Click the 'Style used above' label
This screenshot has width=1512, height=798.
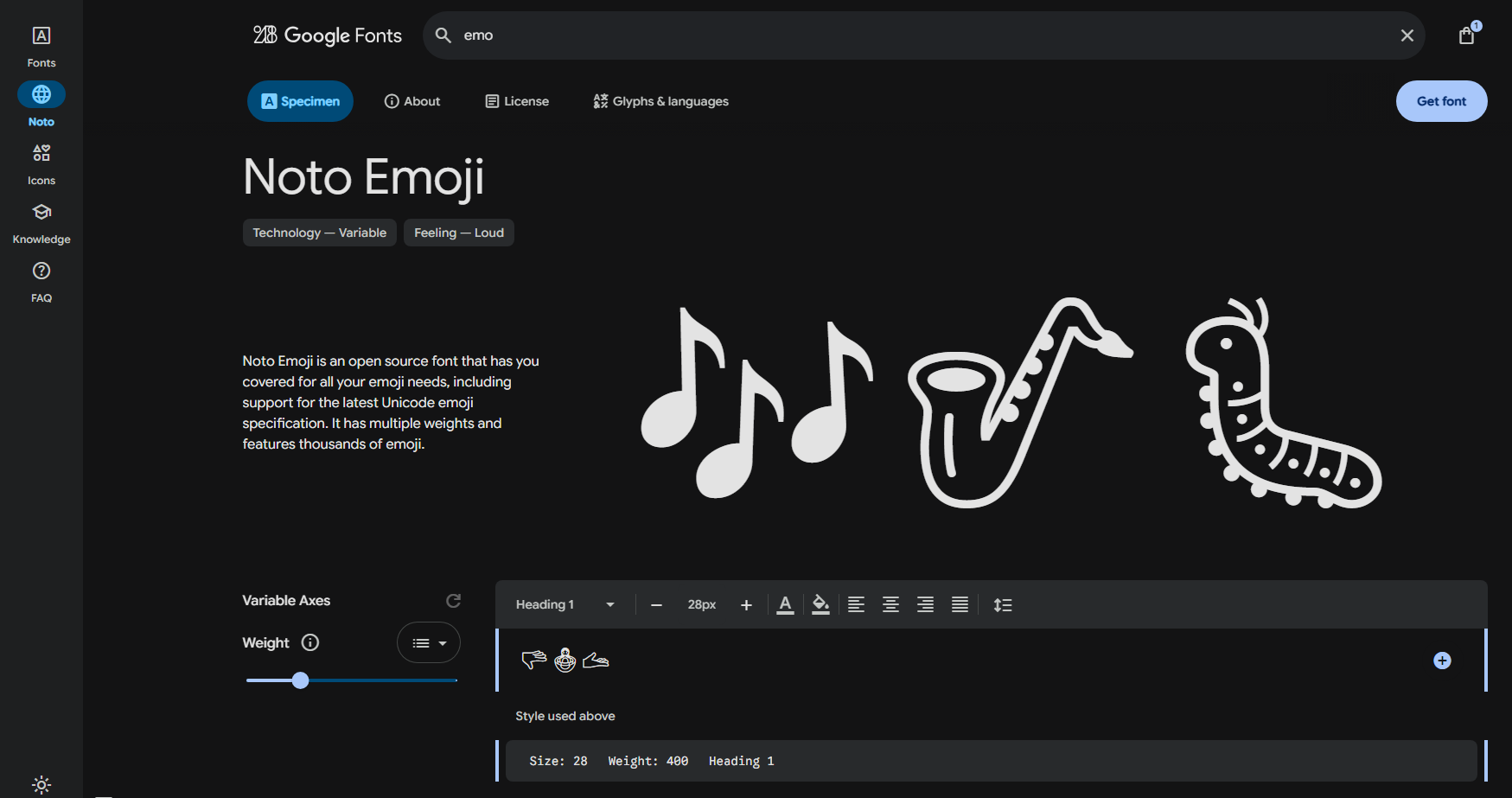click(x=565, y=716)
